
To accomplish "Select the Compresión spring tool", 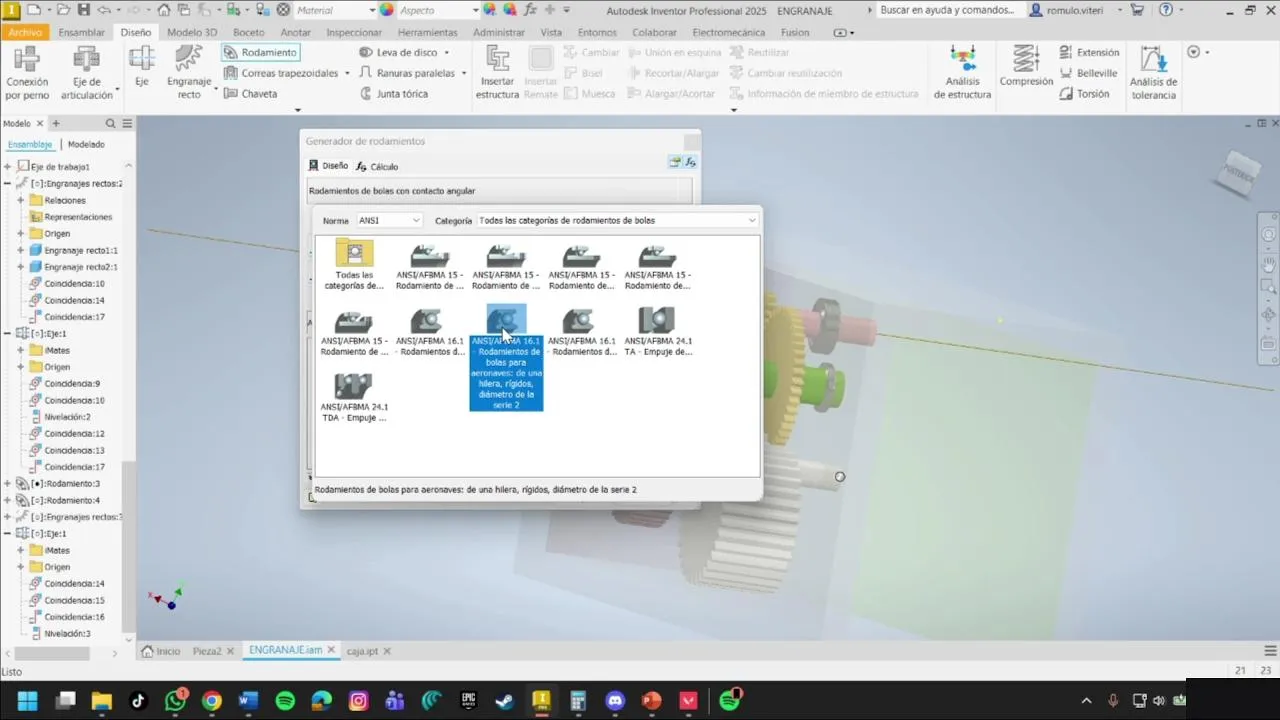I will (1026, 66).
